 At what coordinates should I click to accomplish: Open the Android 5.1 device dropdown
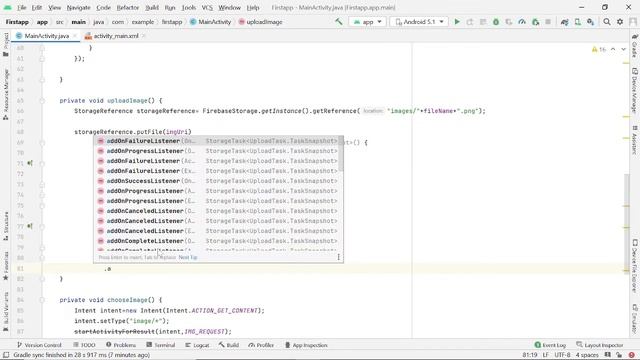tap(419, 22)
